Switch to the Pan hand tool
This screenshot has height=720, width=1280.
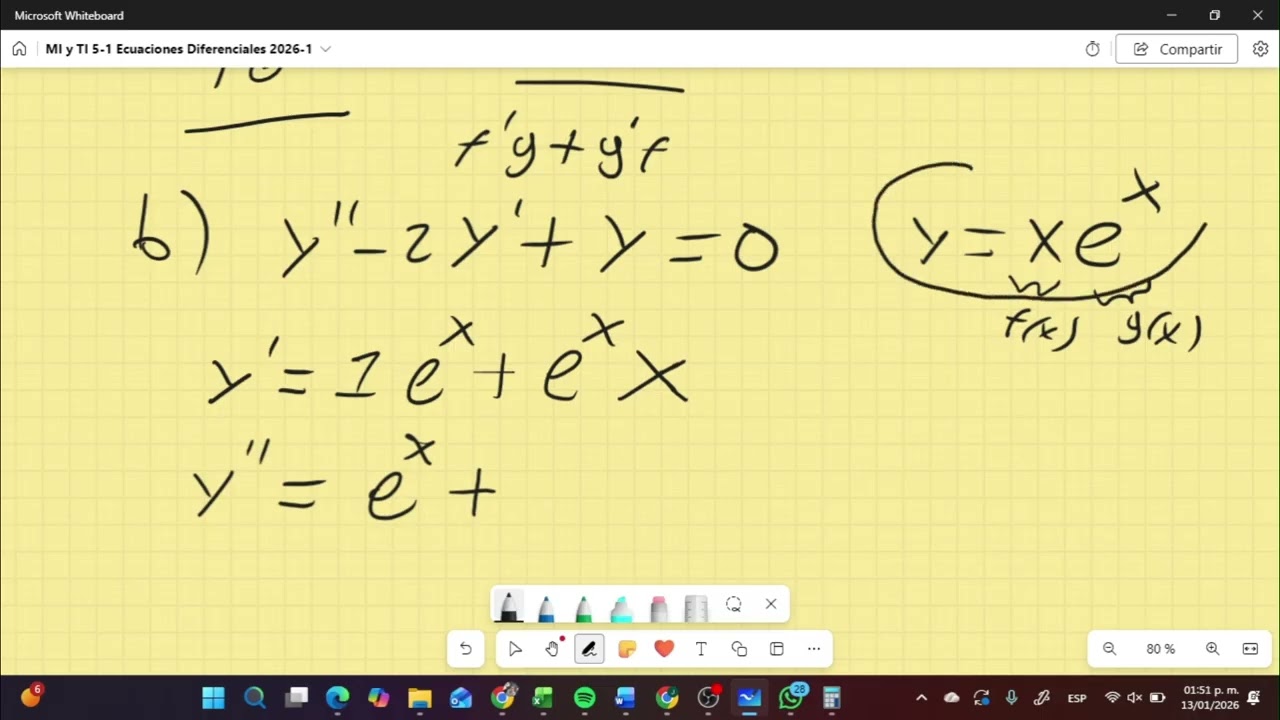point(552,649)
